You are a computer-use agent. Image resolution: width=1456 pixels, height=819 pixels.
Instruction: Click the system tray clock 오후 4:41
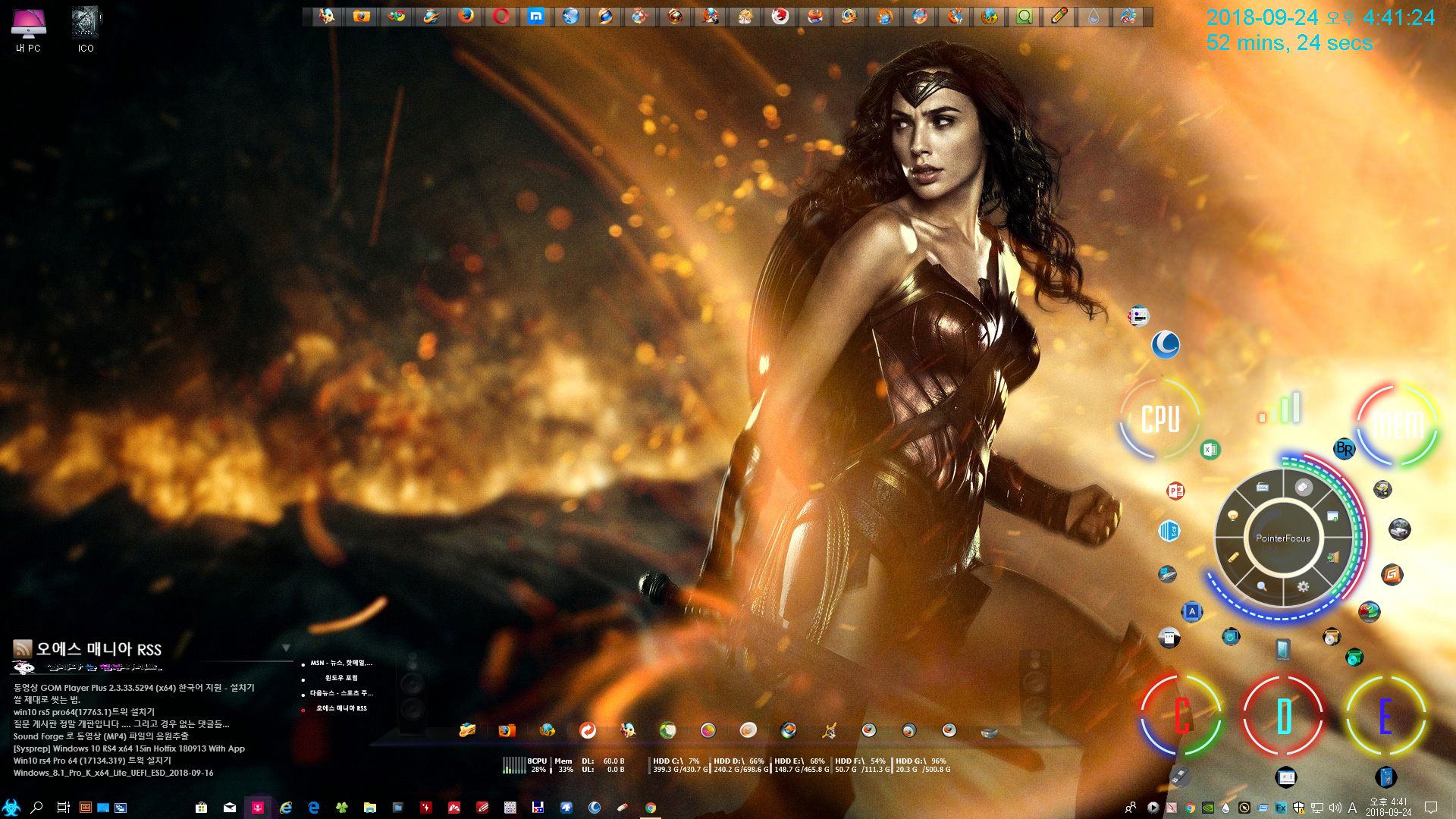click(1389, 807)
